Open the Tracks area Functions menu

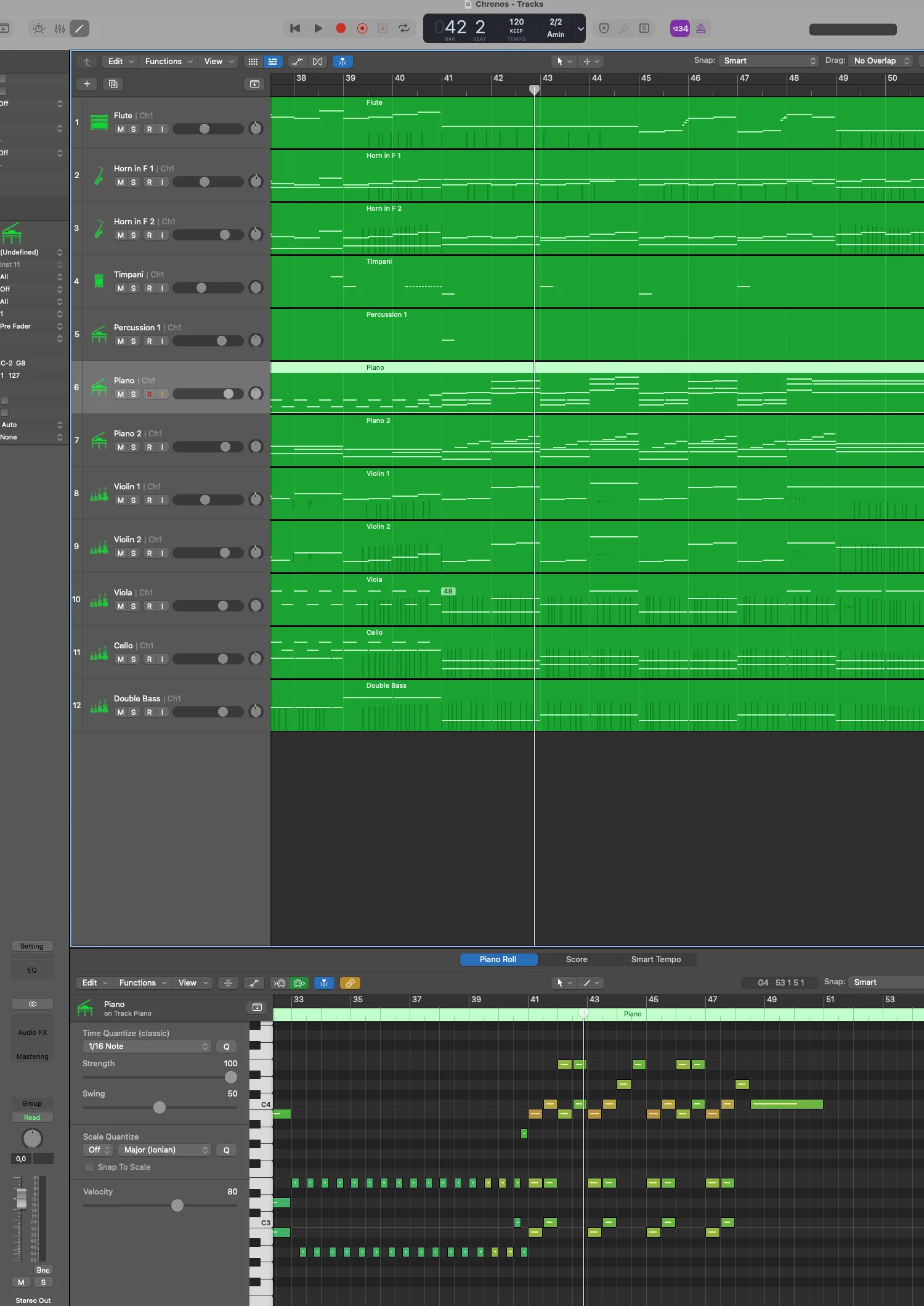pos(169,62)
